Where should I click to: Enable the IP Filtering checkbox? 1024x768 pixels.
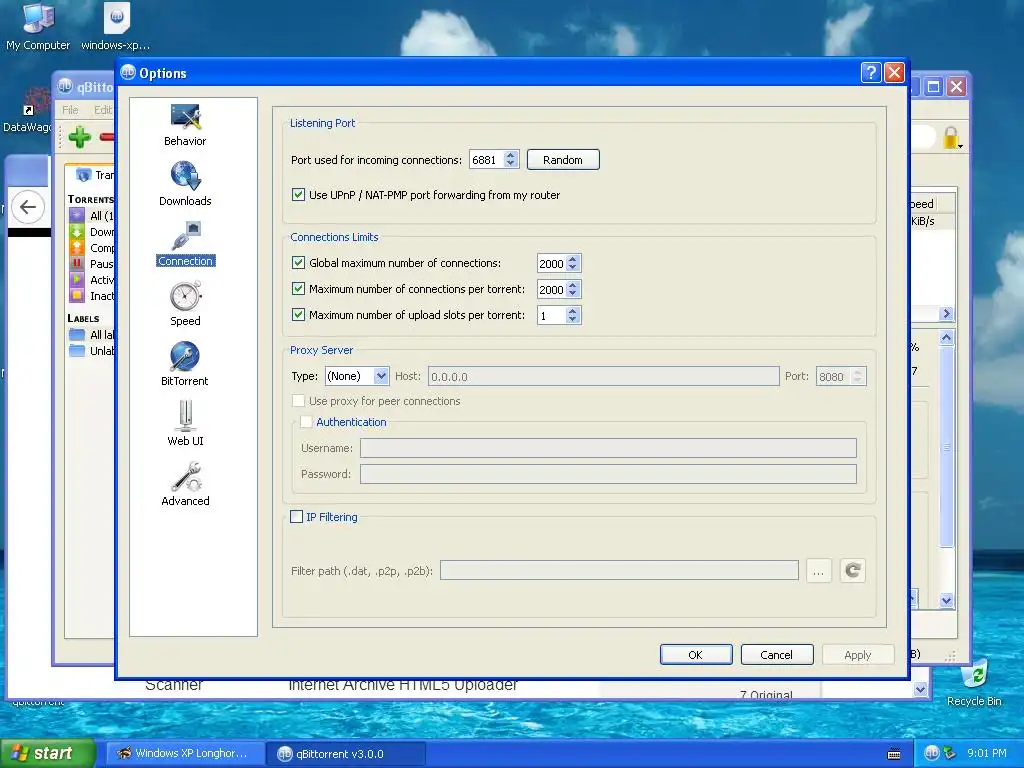pos(296,517)
